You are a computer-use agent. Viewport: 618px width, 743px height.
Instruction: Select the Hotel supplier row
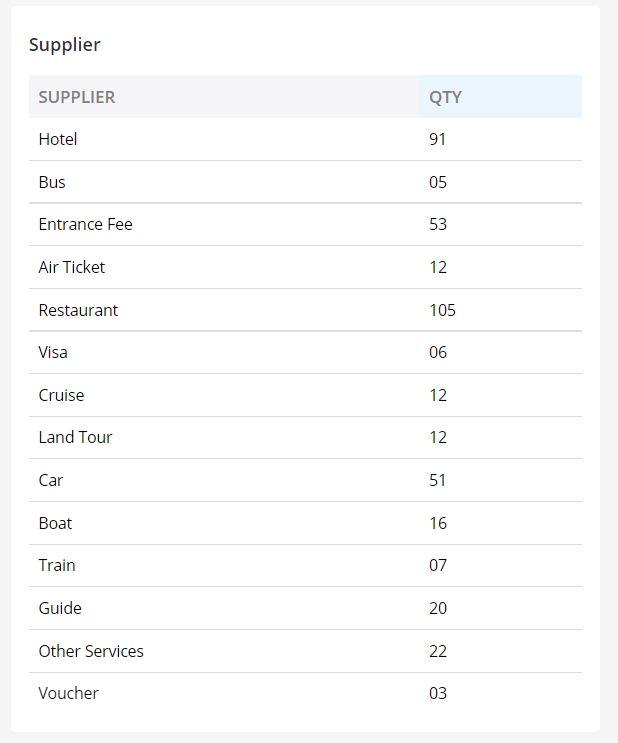(305, 139)
